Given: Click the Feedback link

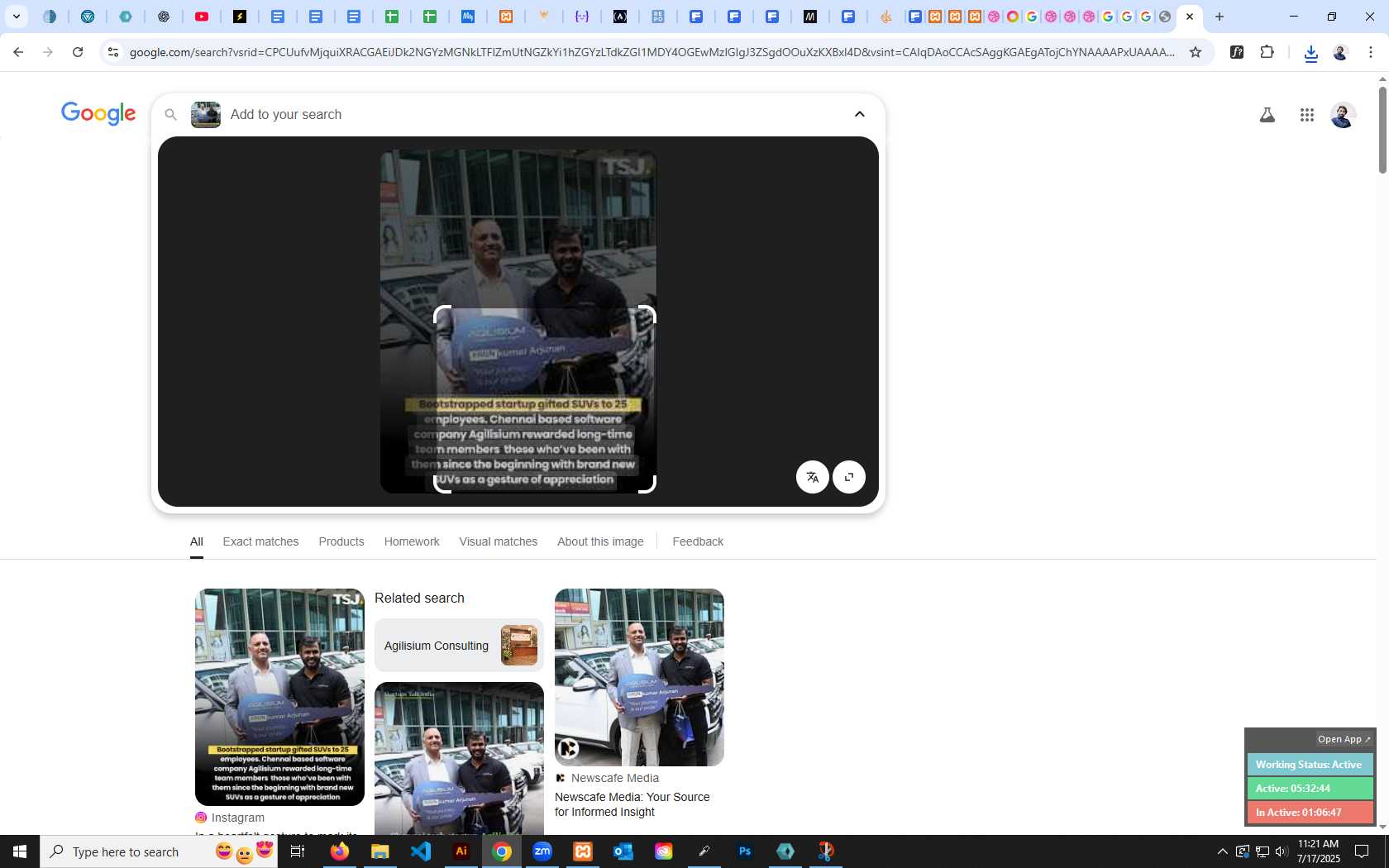Looking at the screenshot, I should coord(698,541).
